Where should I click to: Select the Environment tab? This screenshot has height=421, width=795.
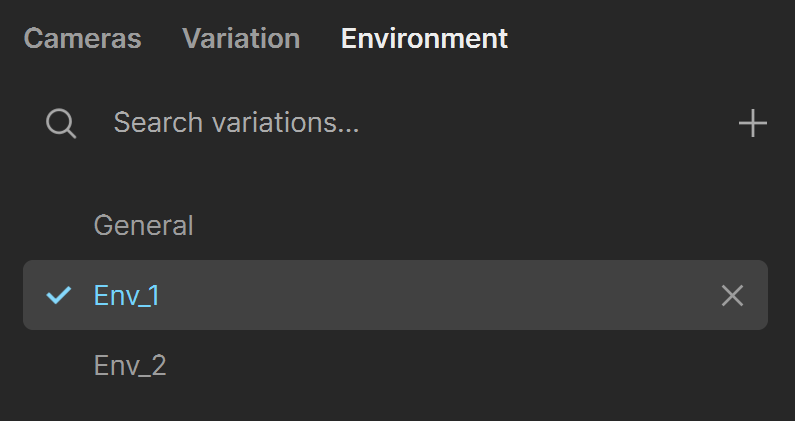click(x=424, y=39)
